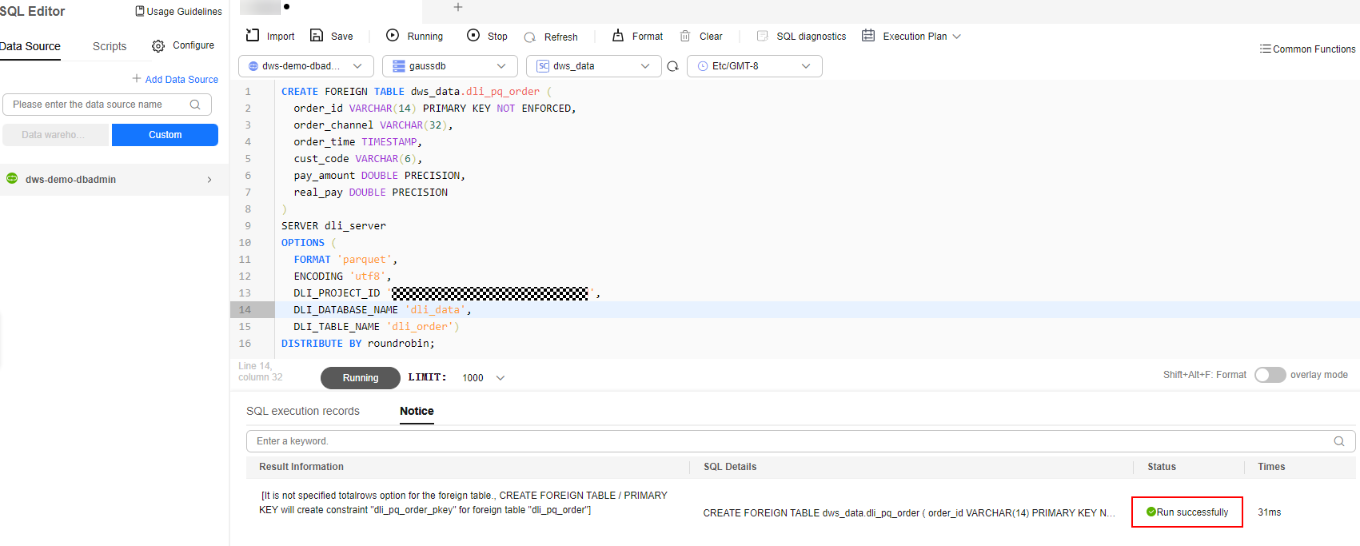Click the Execution Plan calendar icon
This screenshot has width=1360, height=546.
(868, 35)
